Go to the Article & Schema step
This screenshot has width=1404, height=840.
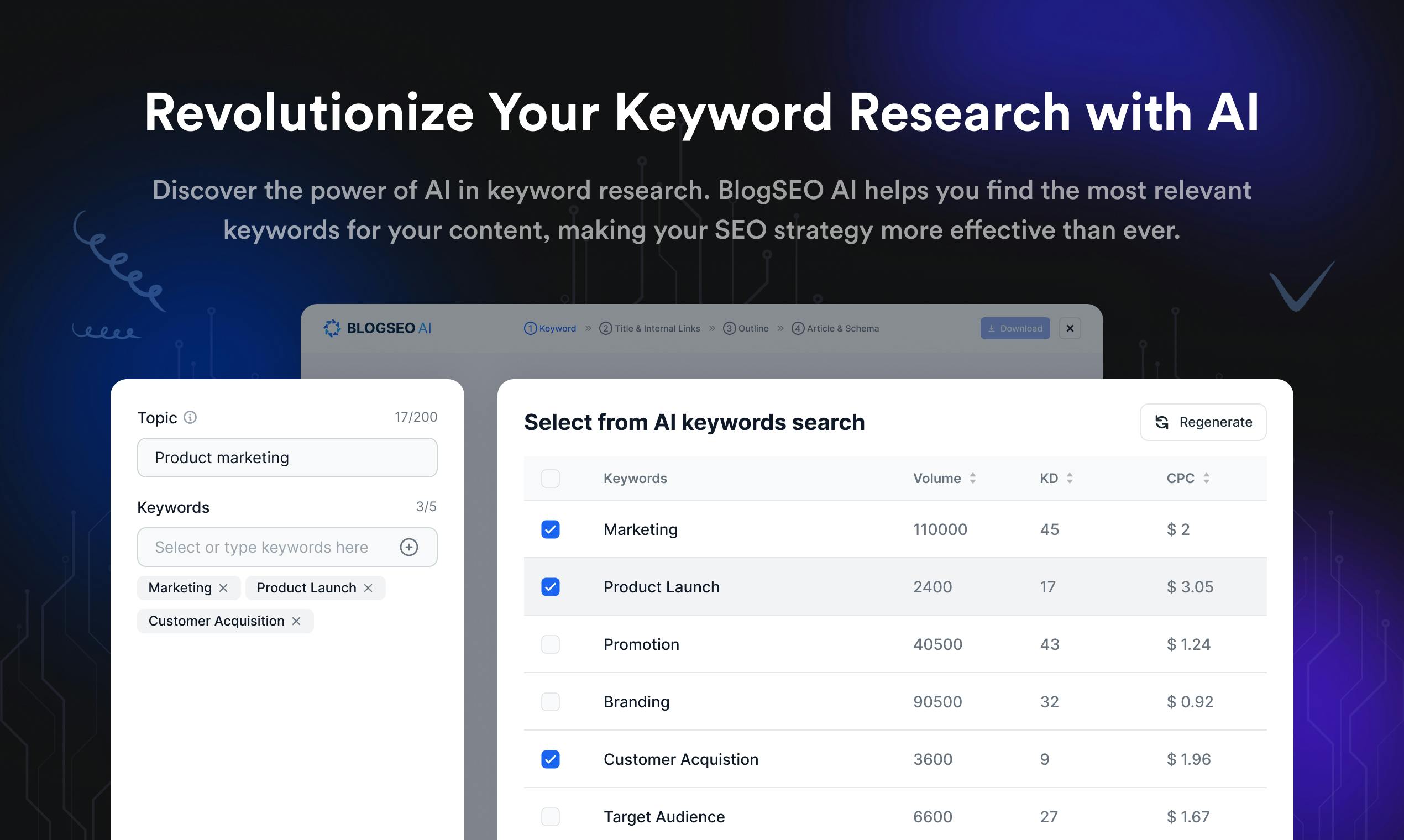835,328
